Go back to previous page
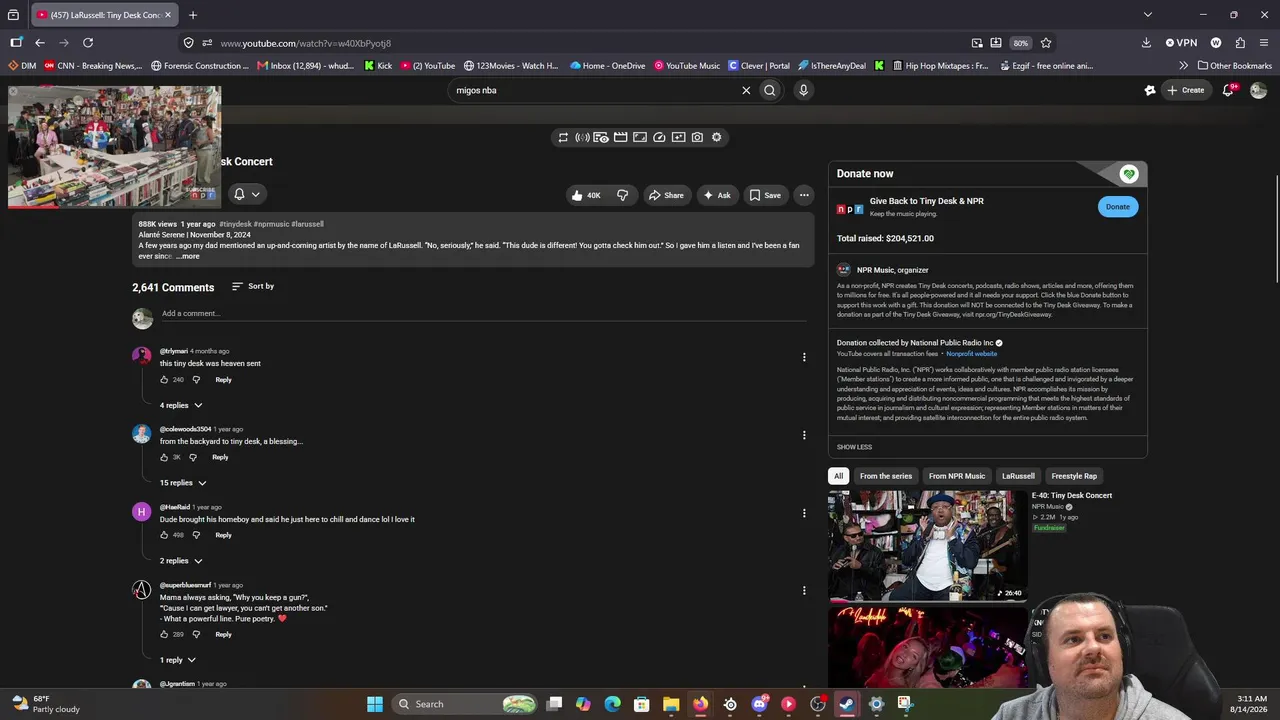This screenshot has width=1280, height=720. pyautogui.click(x=40, y=43)
